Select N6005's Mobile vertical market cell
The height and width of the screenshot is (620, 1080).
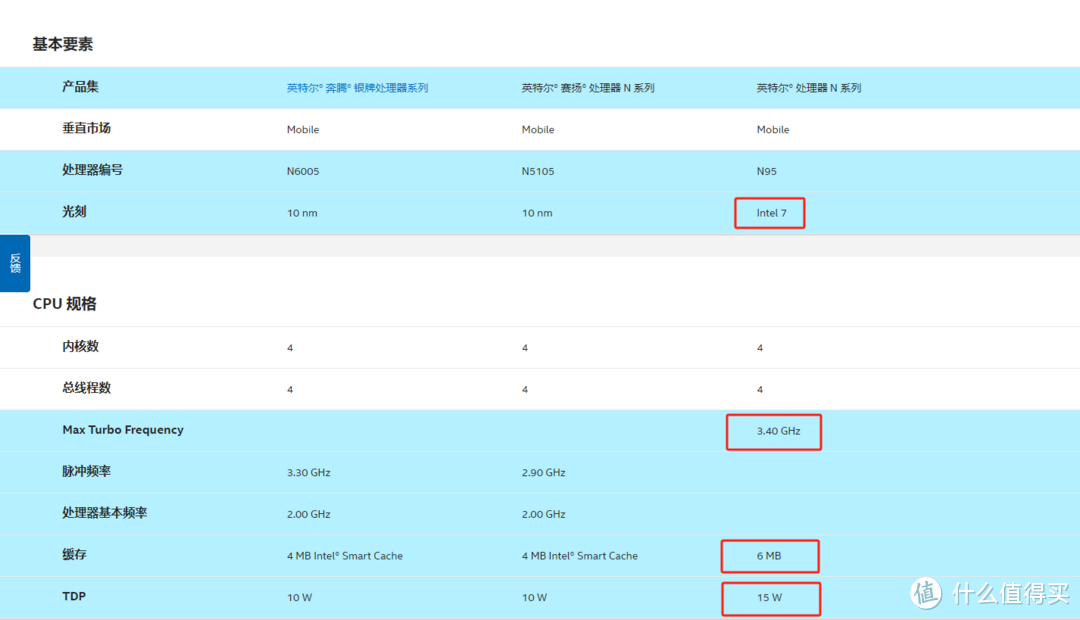(x=303, y=130)
